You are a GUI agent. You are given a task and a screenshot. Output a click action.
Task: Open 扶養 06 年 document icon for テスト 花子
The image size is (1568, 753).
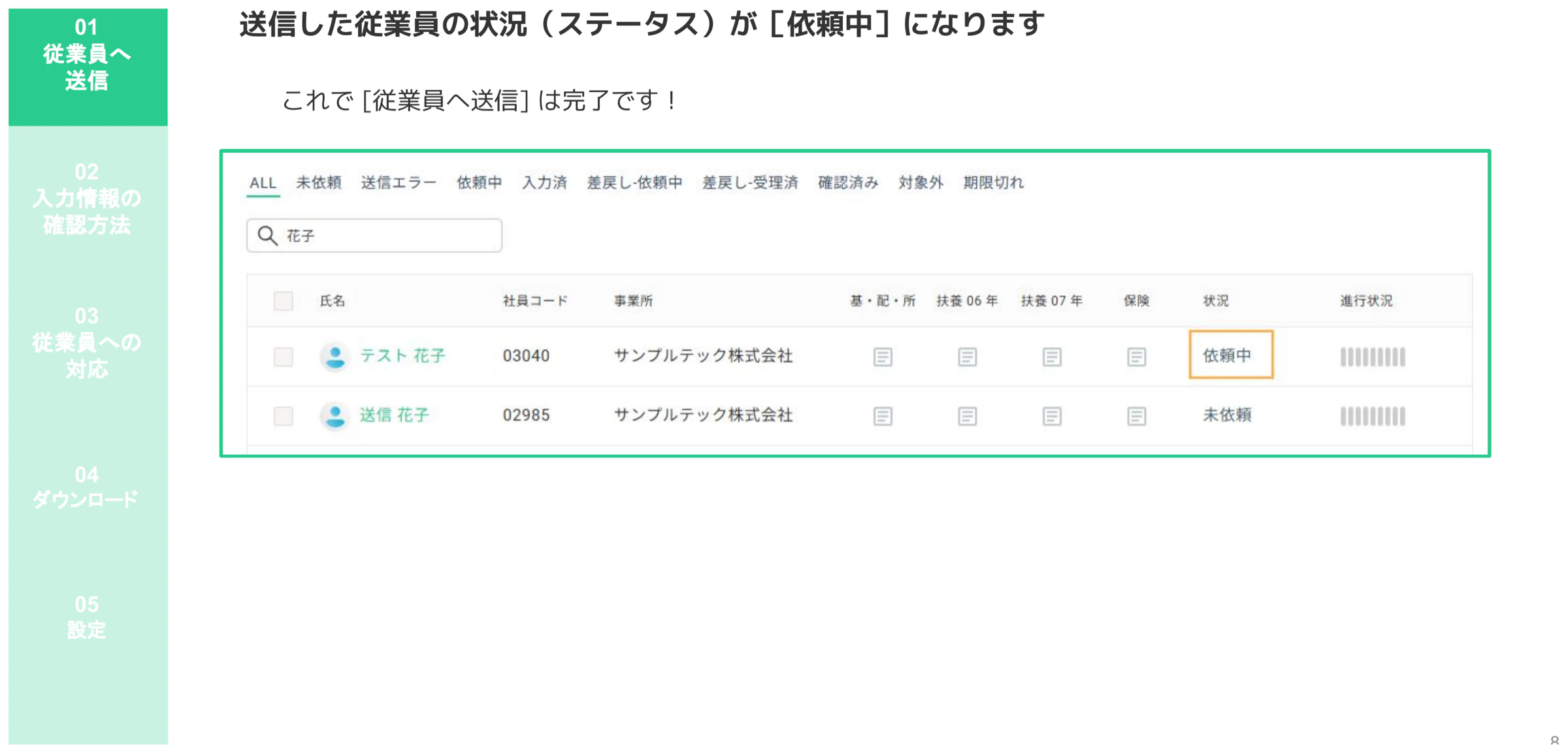point(968,357)
